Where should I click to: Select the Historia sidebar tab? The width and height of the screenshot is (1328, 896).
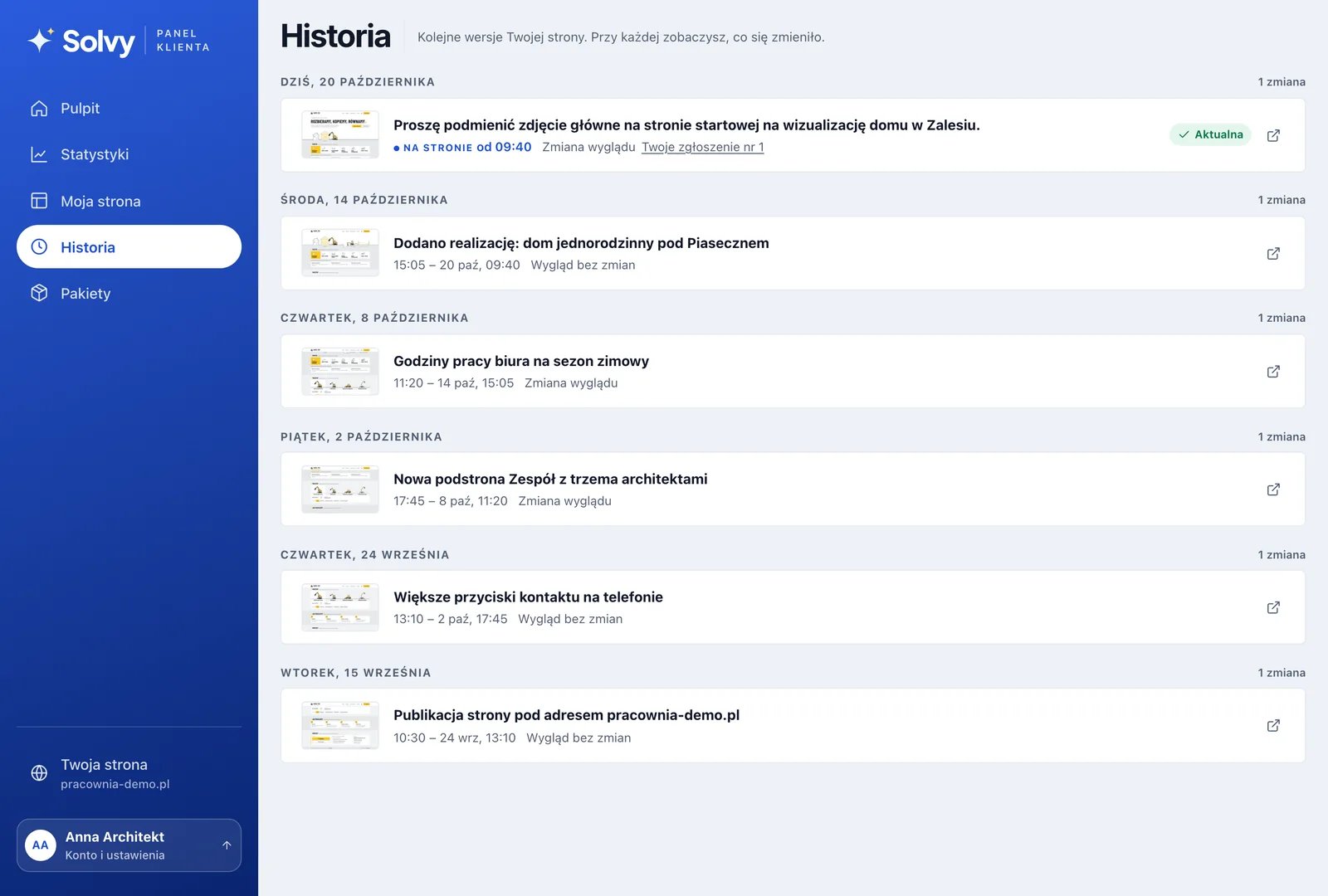coord(129,247)
